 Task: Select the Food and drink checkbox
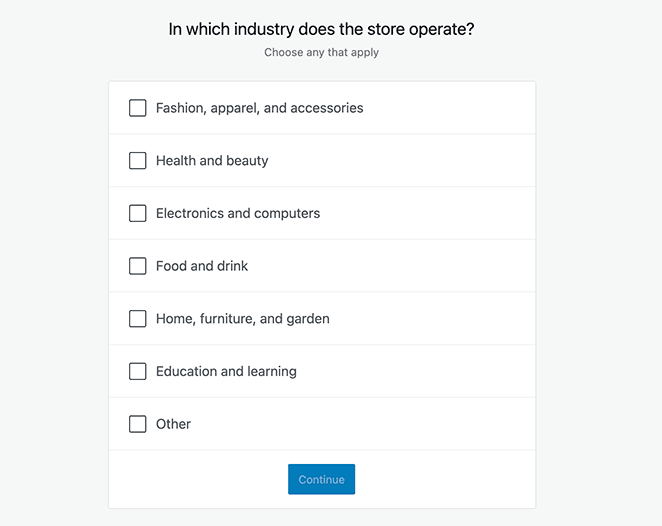tap(138, 266)
